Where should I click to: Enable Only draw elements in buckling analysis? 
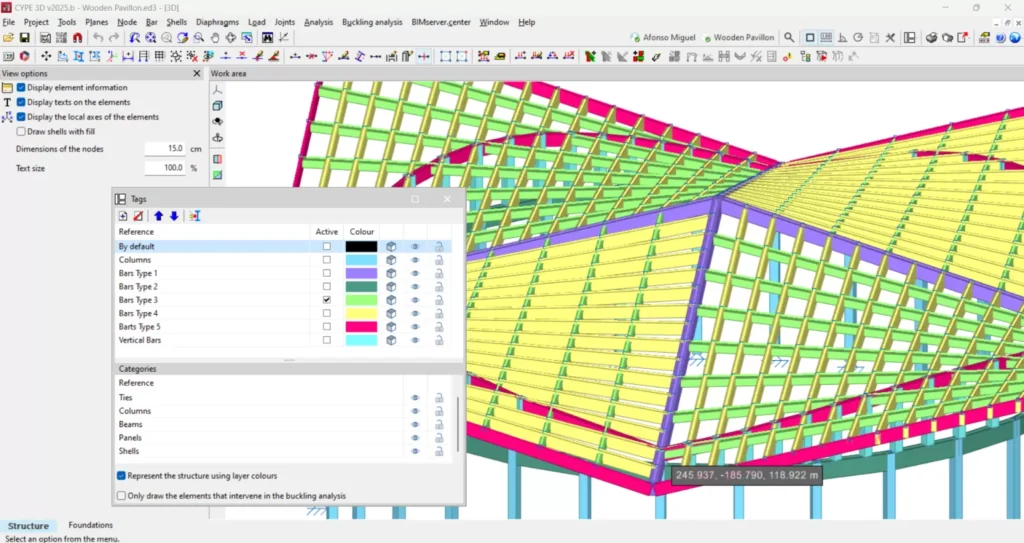pyautogui.click(x=121, y=496)
